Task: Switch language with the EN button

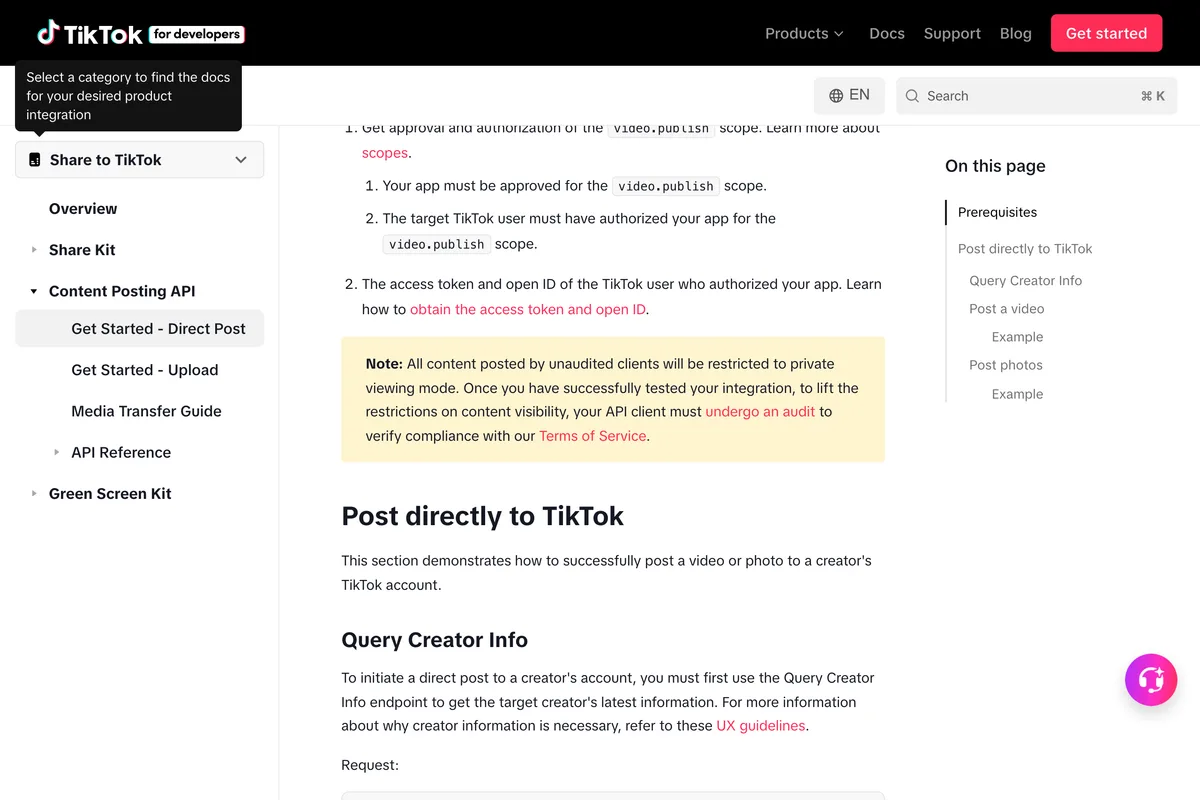Action: (x=849, y=96)
